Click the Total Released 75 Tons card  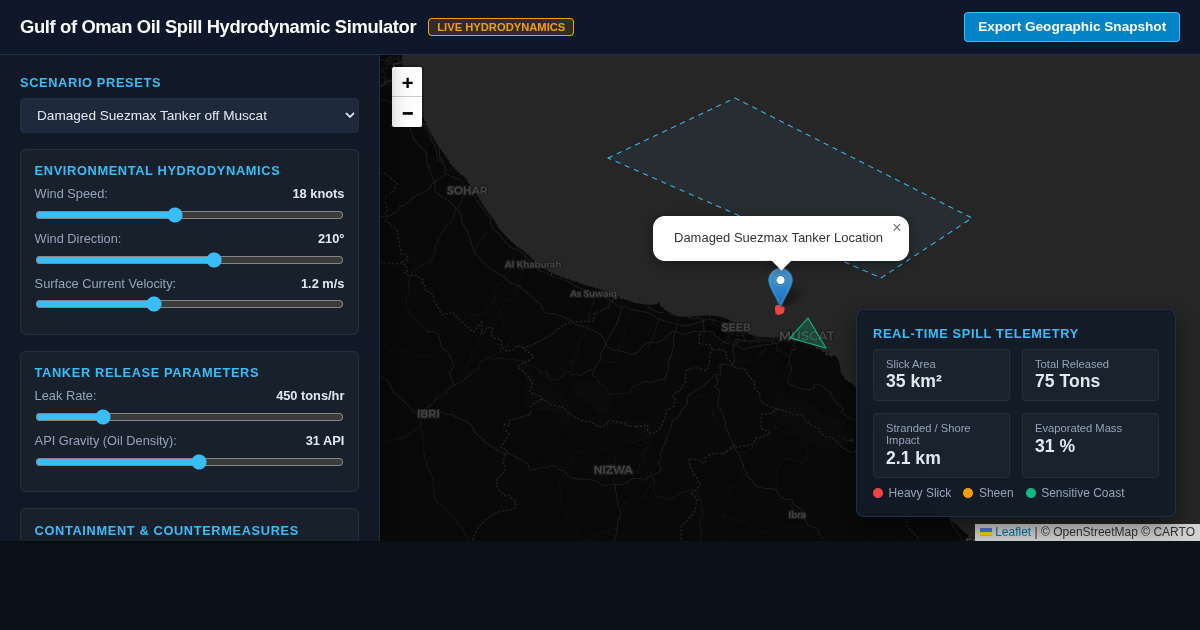click(1090, 375)
